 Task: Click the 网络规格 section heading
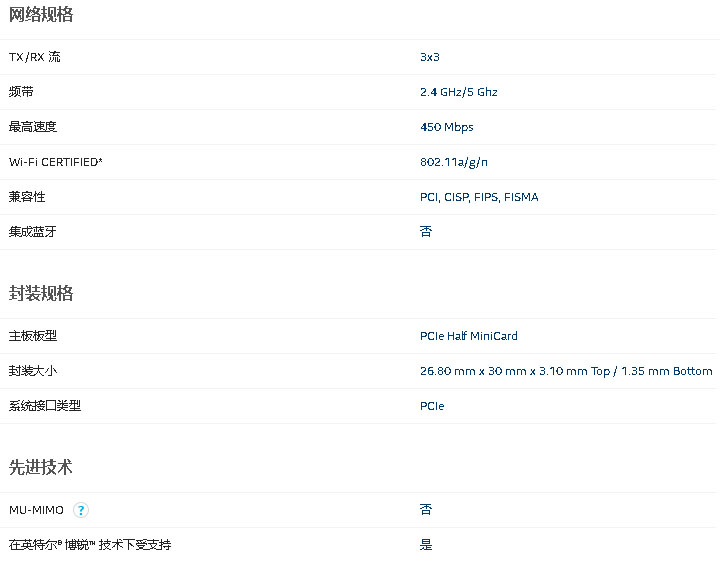(x=41, y=15)
